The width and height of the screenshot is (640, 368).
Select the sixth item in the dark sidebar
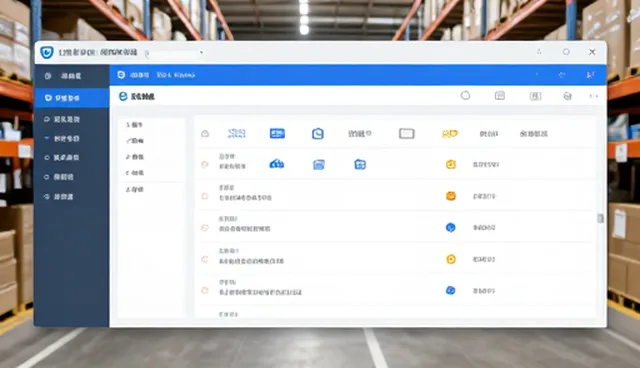tap(59, 177)
